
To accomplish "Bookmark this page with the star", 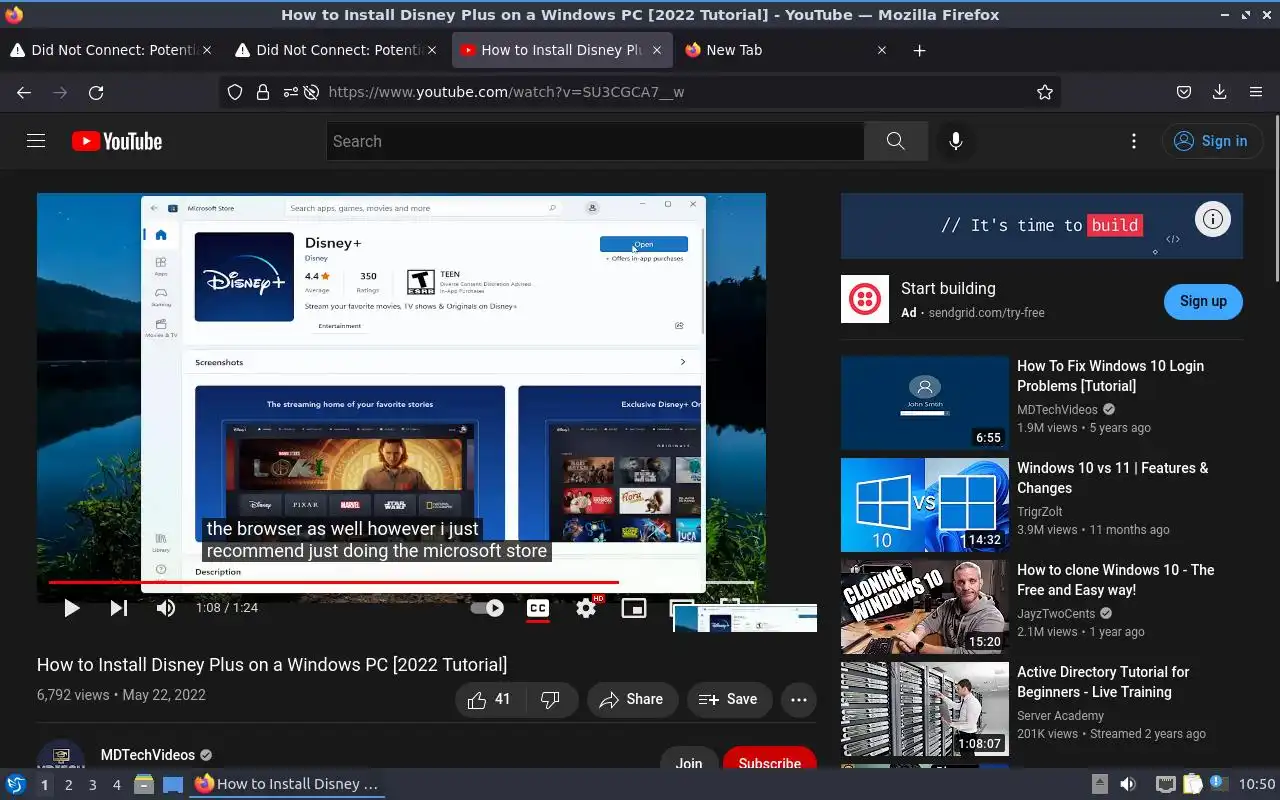I will point(1045,92).
